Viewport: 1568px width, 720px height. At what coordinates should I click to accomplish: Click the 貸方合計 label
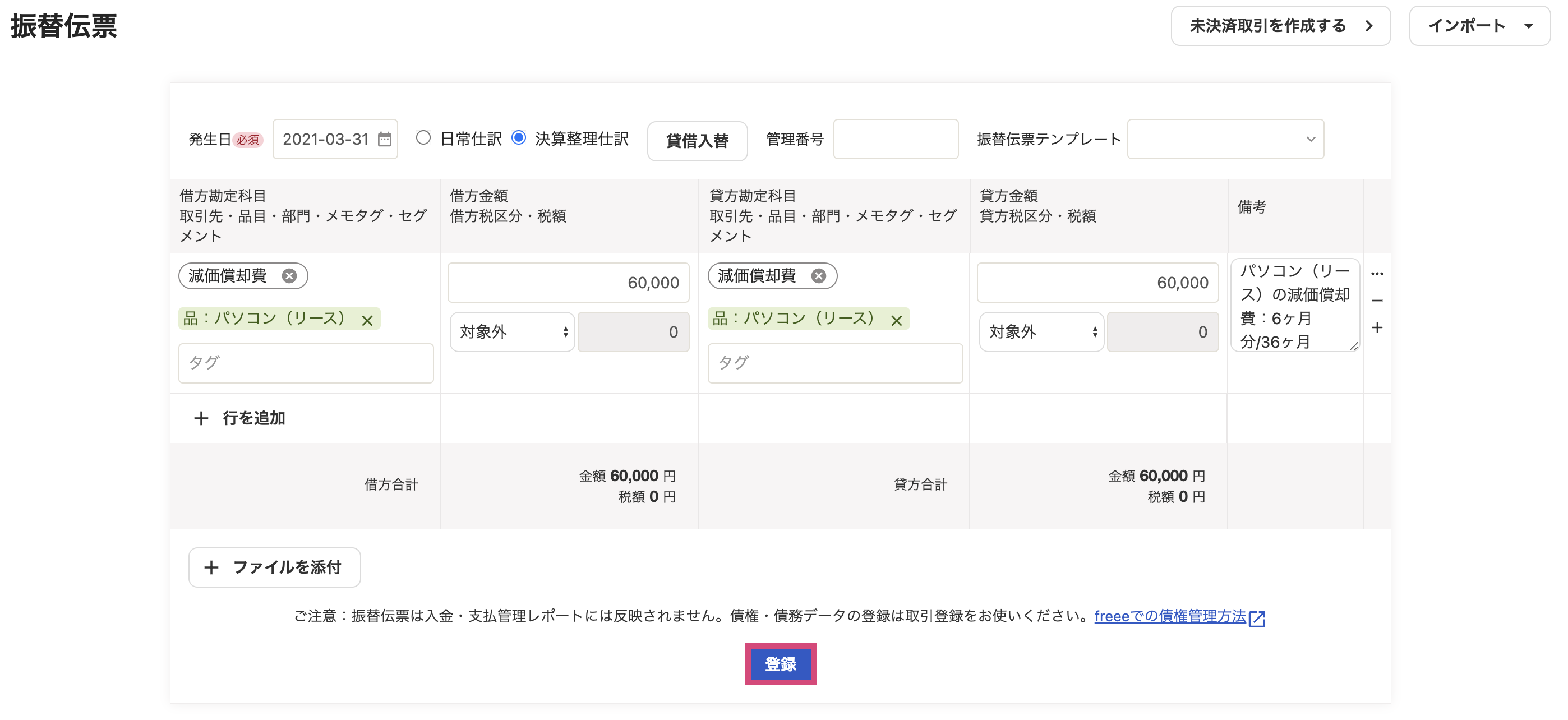click(920, 485)
